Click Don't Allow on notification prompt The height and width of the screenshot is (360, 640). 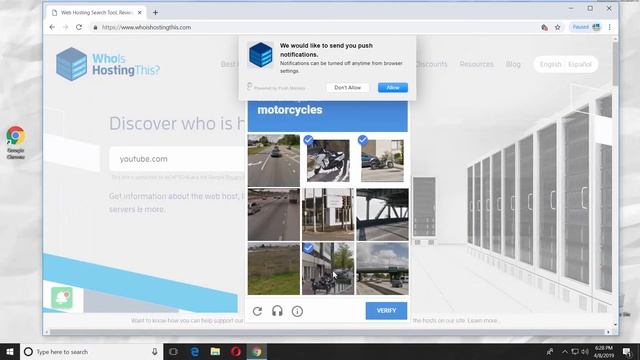point(347,87)
